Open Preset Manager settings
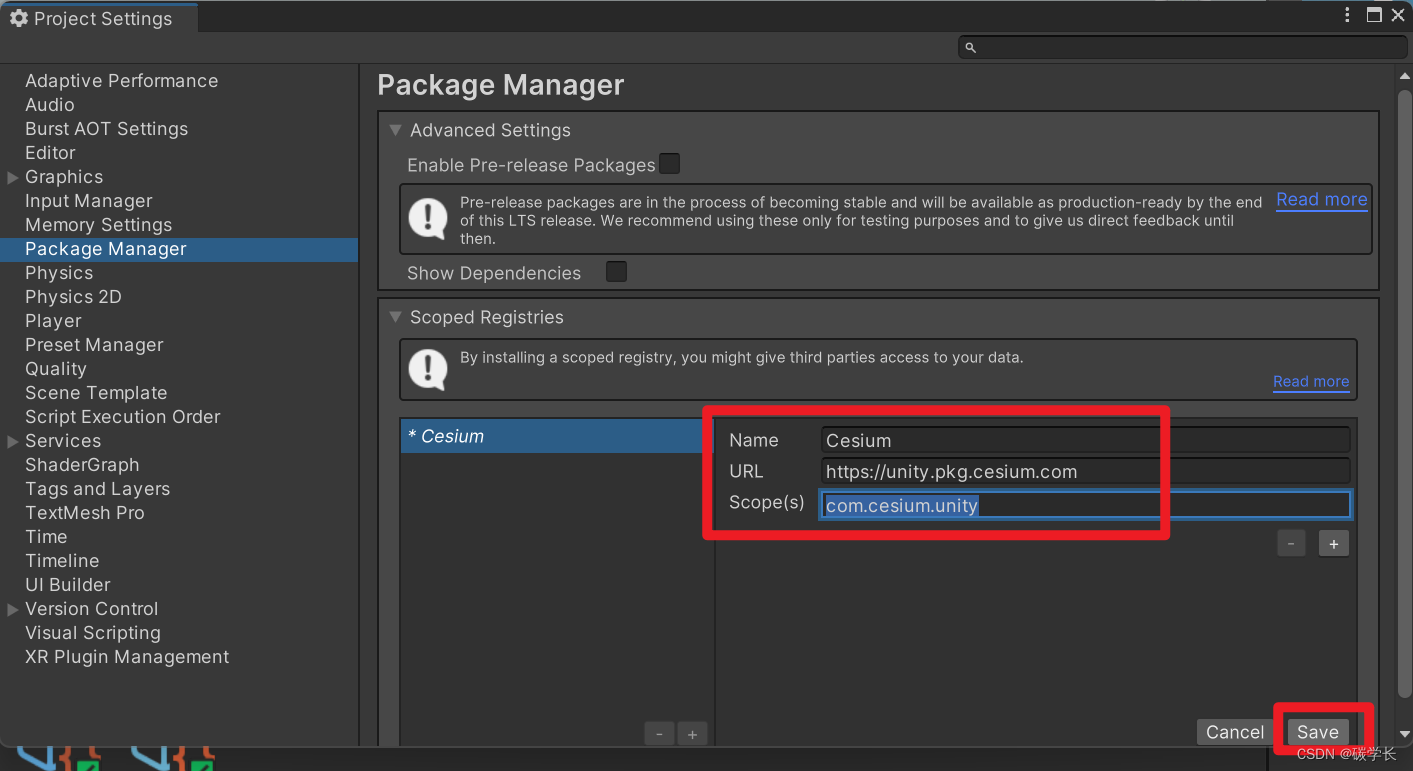This screenshot has width=1413, height=771. point(94,345)
